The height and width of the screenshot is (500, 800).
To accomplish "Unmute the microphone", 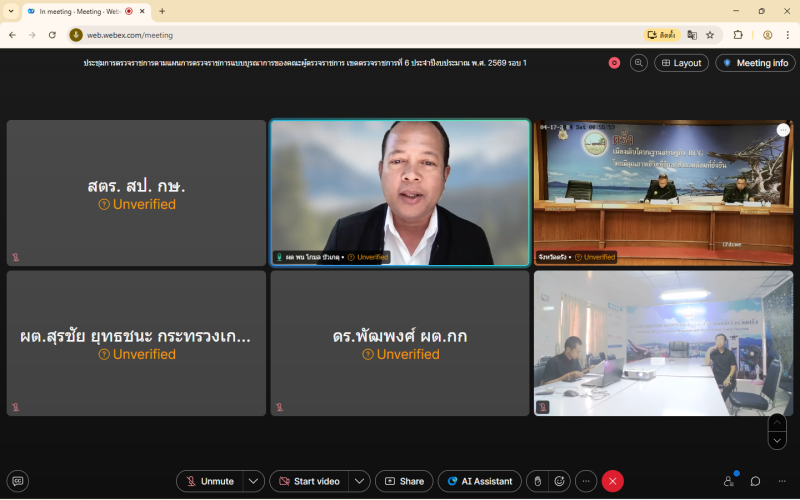I will click(209, 481).
